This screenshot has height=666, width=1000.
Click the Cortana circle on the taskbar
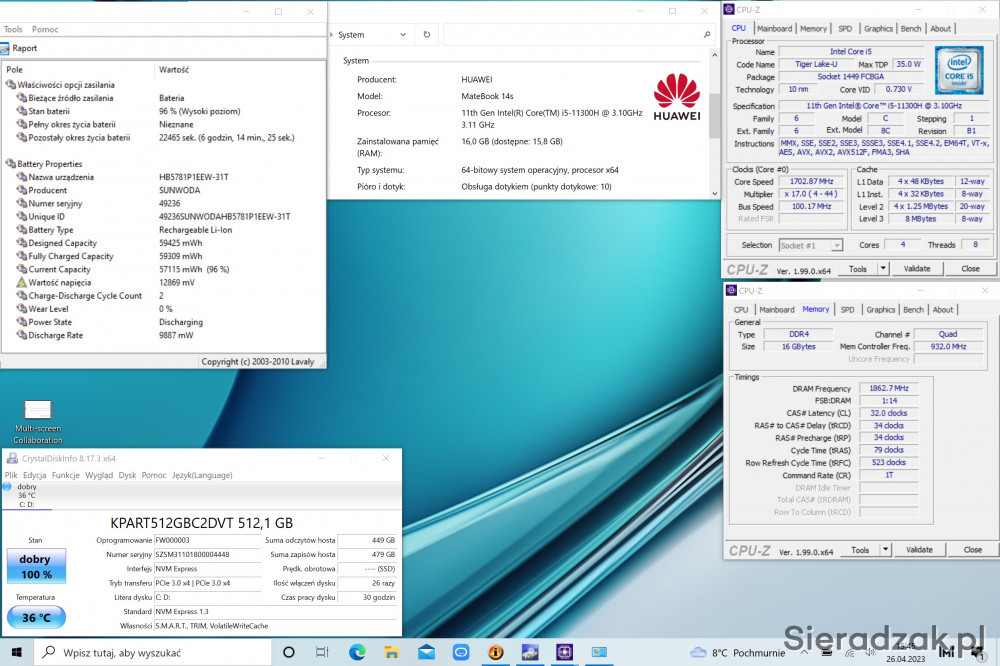pos(289,652)
